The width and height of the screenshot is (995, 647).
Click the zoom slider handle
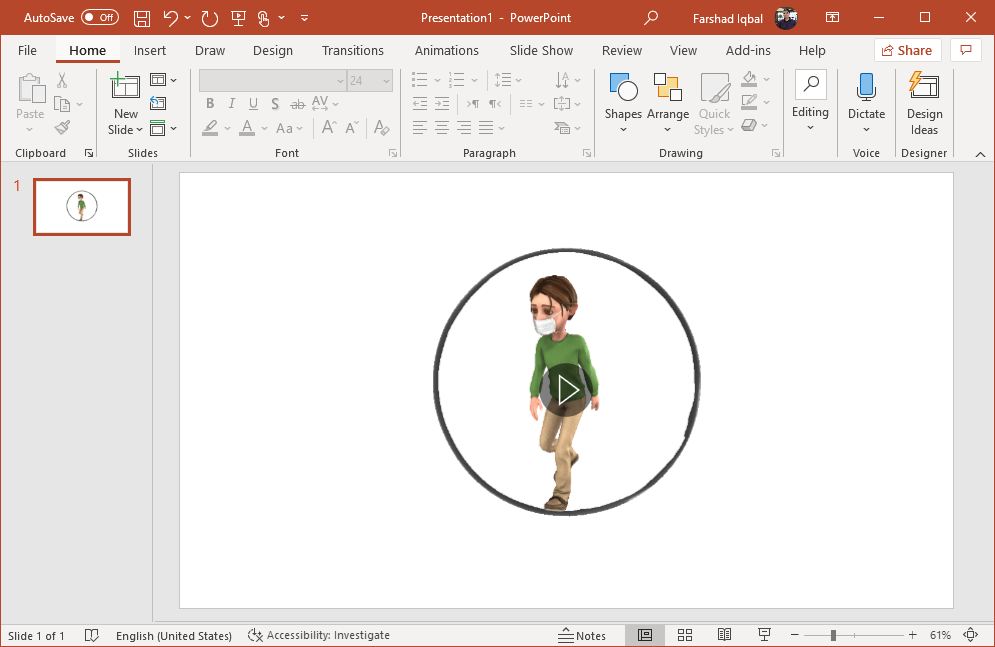coord(833,635)
